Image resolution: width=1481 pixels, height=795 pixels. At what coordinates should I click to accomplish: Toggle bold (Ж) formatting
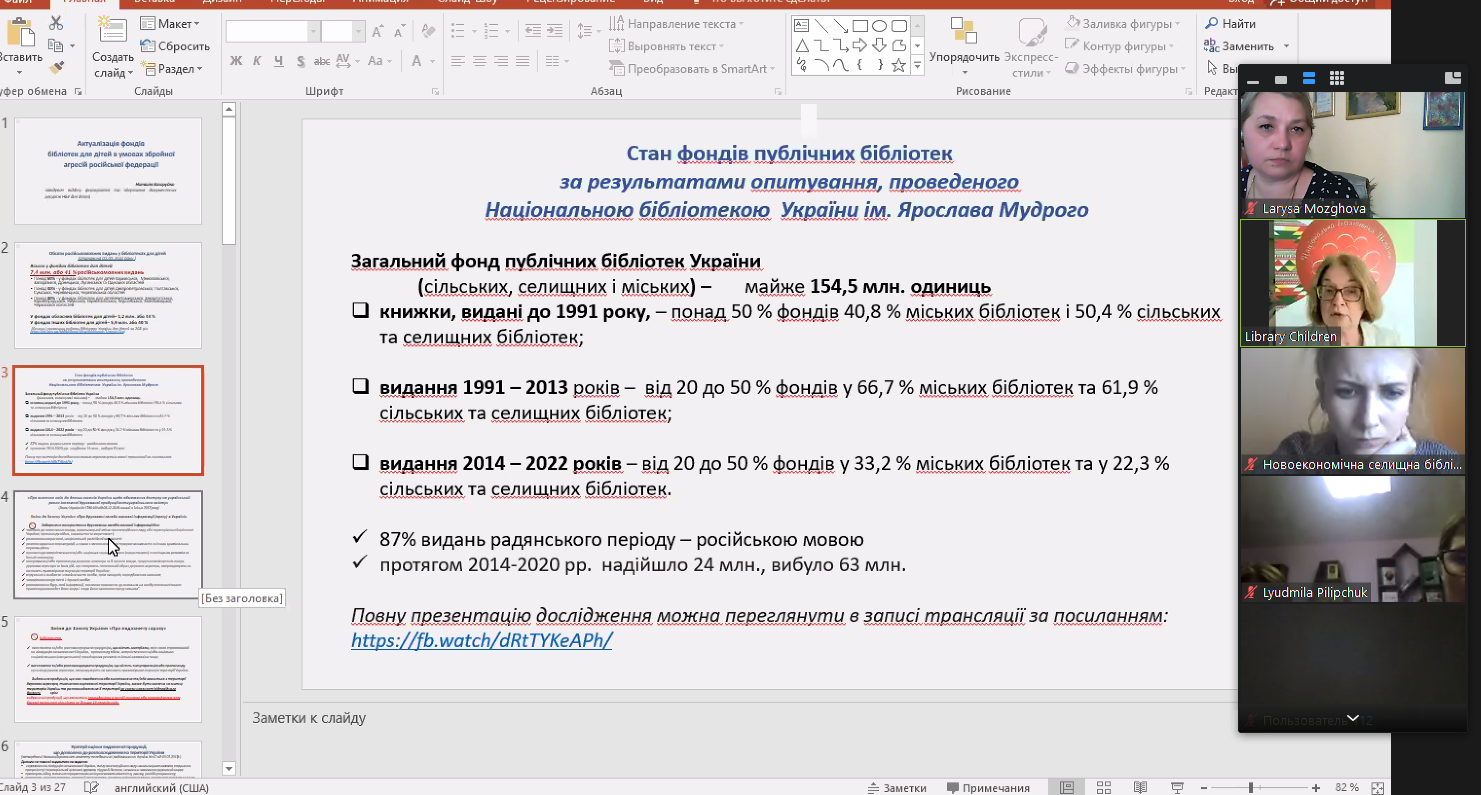[x=236, y=61]
